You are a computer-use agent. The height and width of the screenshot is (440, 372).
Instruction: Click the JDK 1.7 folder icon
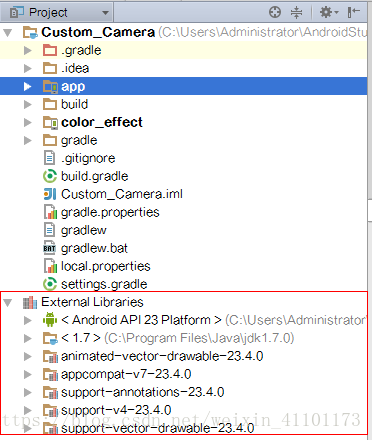(x=50, y=338)
